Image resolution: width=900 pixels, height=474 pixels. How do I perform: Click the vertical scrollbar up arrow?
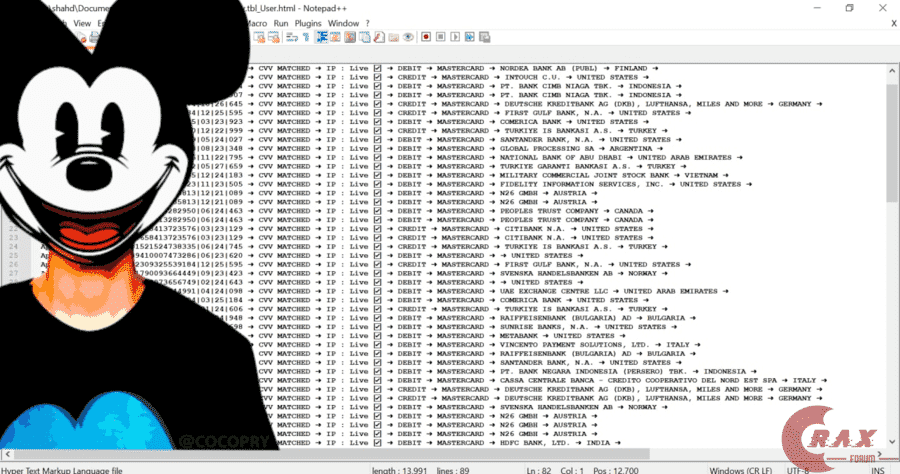(892, 70)
